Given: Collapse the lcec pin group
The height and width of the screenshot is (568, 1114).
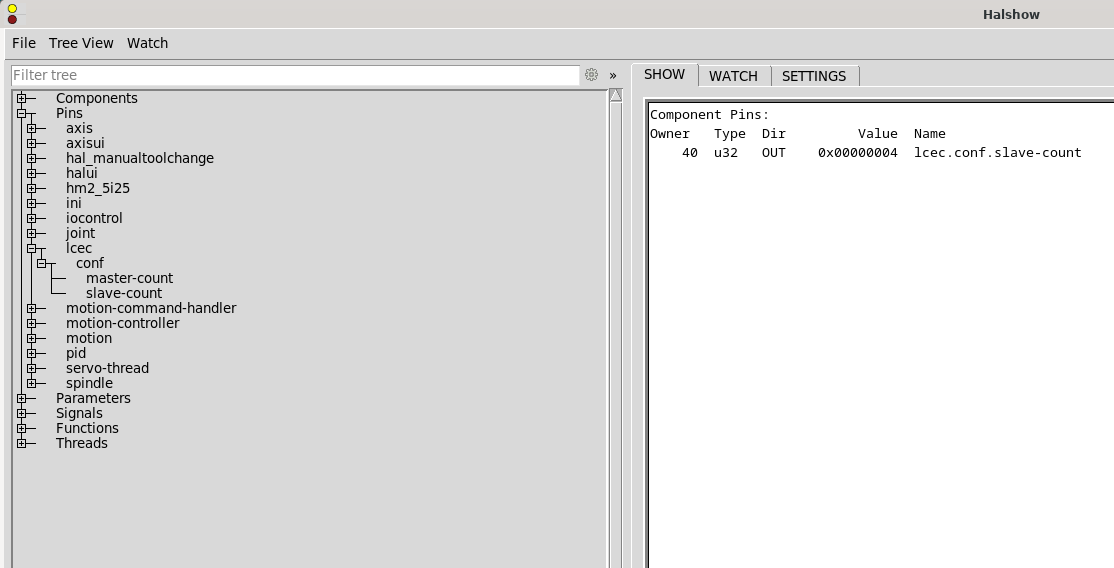Looking at the screenshot, I should tap(31, 249).
